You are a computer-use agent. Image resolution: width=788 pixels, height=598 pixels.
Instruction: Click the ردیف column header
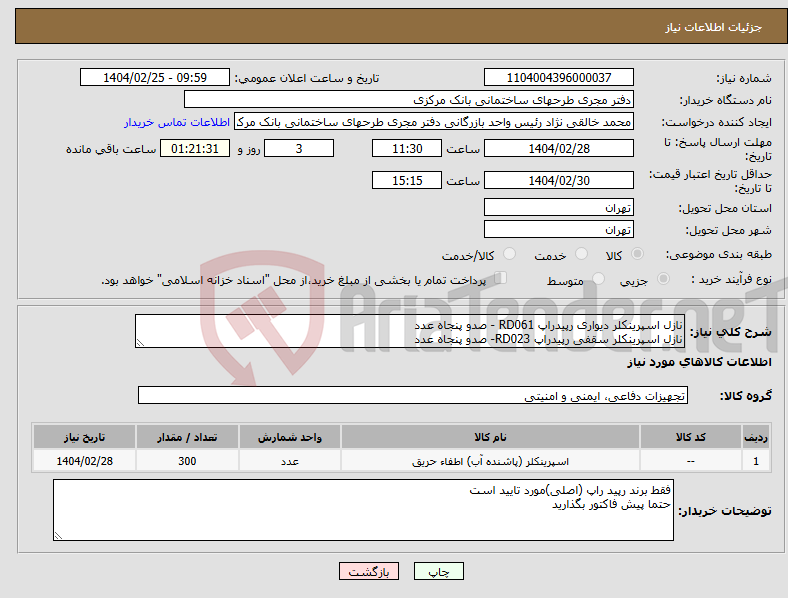point(756,437)
